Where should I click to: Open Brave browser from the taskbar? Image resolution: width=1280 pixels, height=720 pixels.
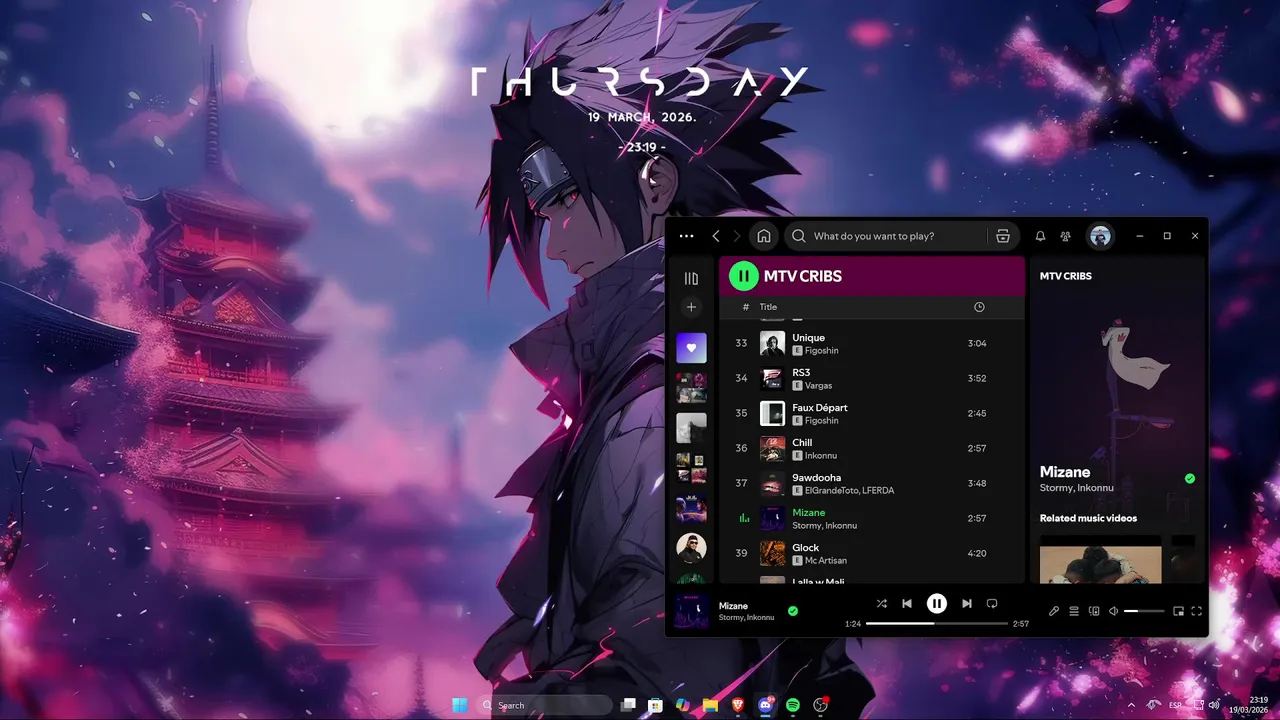pos(738,705)
